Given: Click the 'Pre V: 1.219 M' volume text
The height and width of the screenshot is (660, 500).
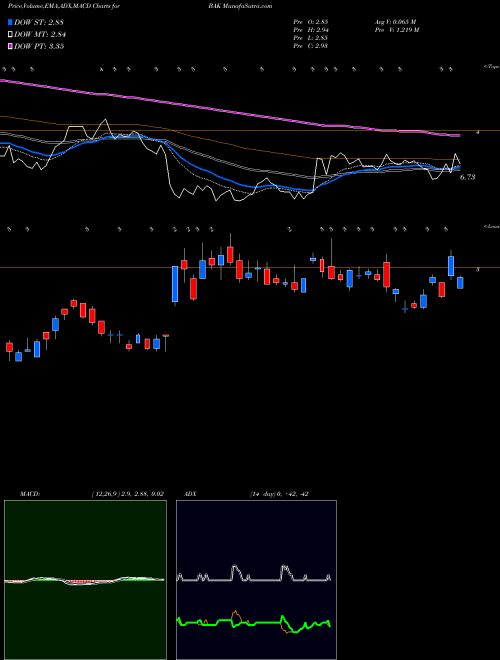Looking at the screenshot, I should coord(396,30).
